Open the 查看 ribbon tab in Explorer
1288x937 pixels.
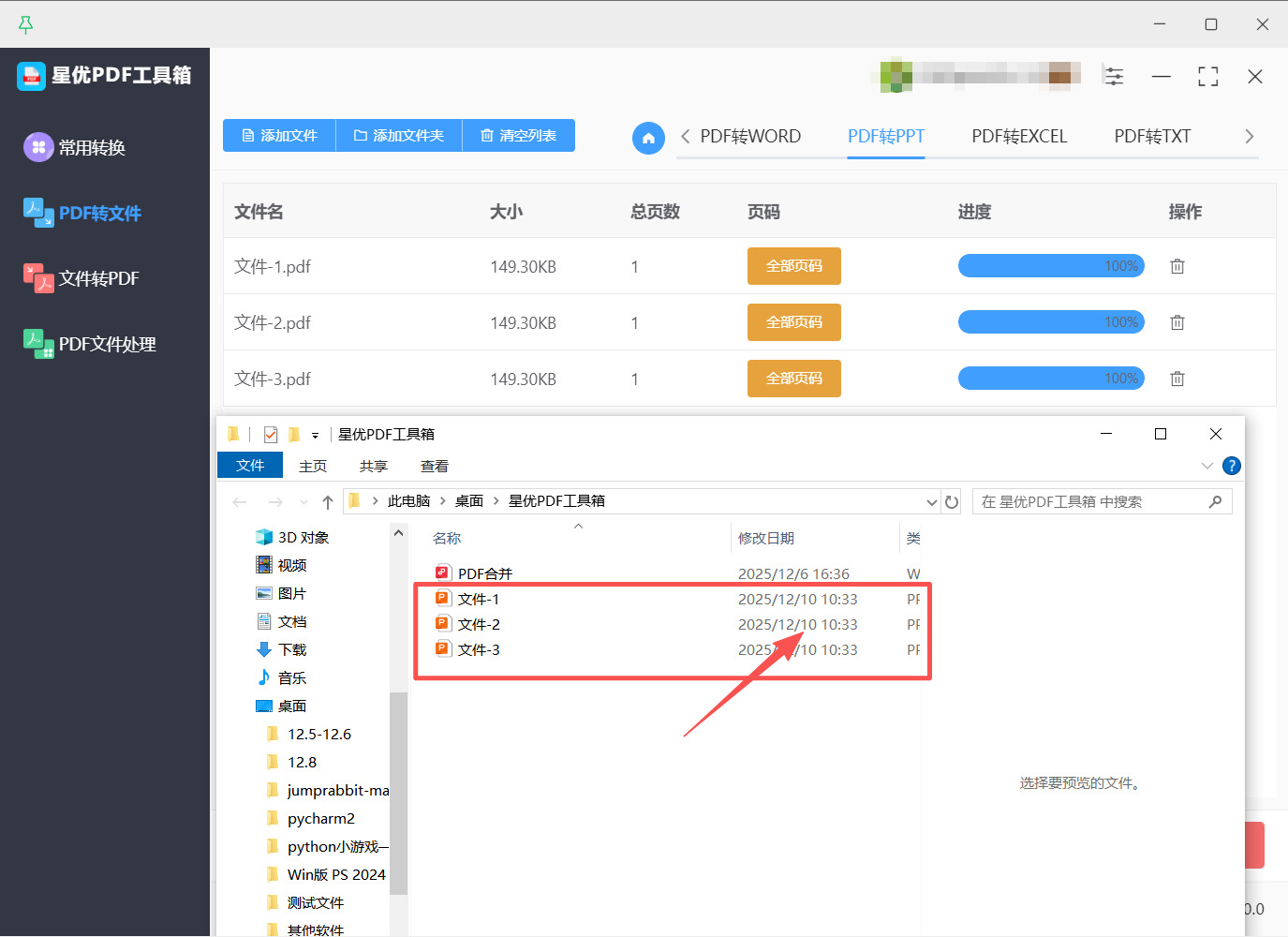click(x=435, y=466)
